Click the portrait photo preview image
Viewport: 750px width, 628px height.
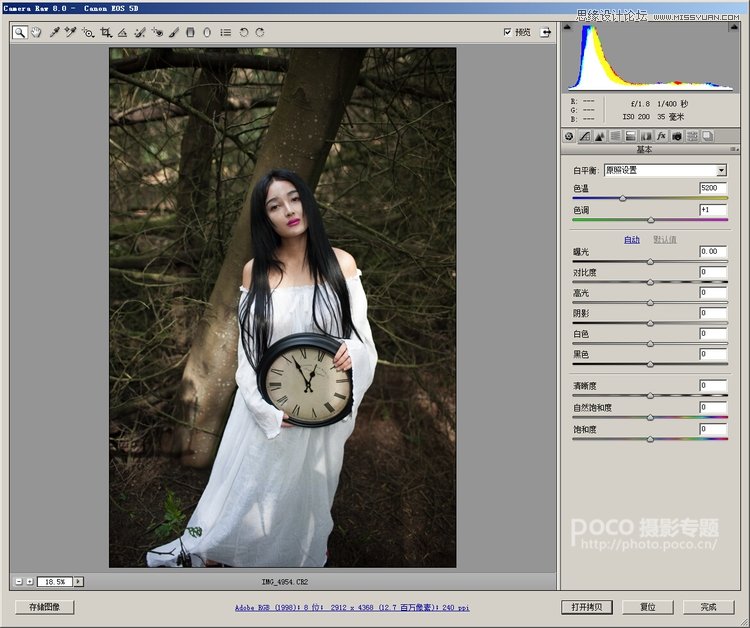click(283, 308)
